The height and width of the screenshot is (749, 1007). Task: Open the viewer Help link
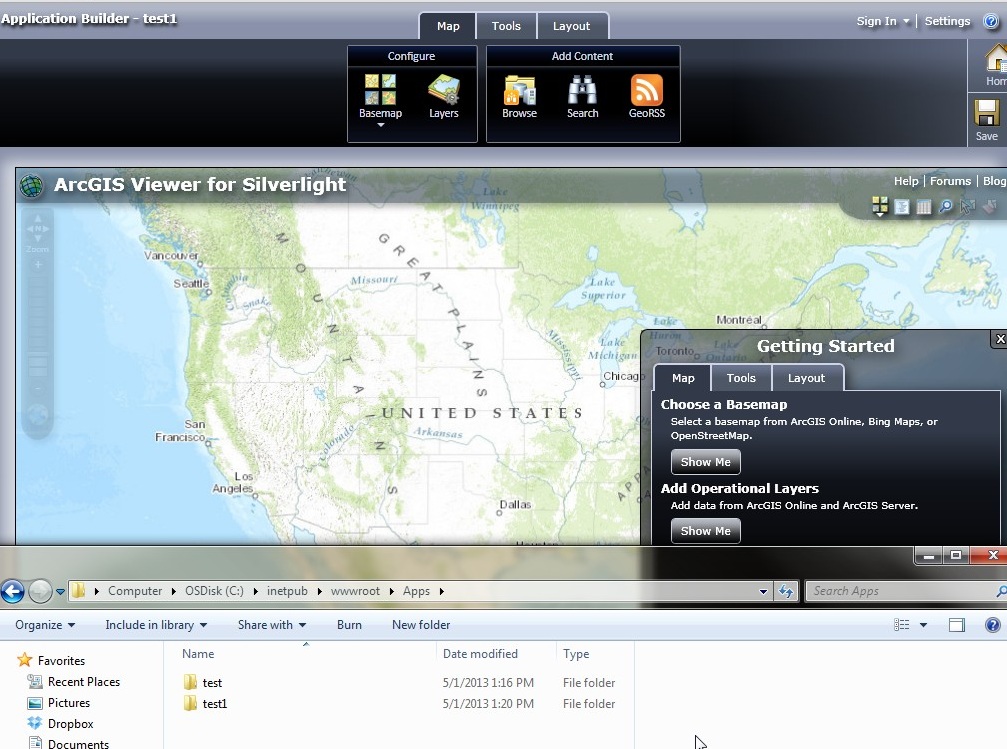(906, 181)
